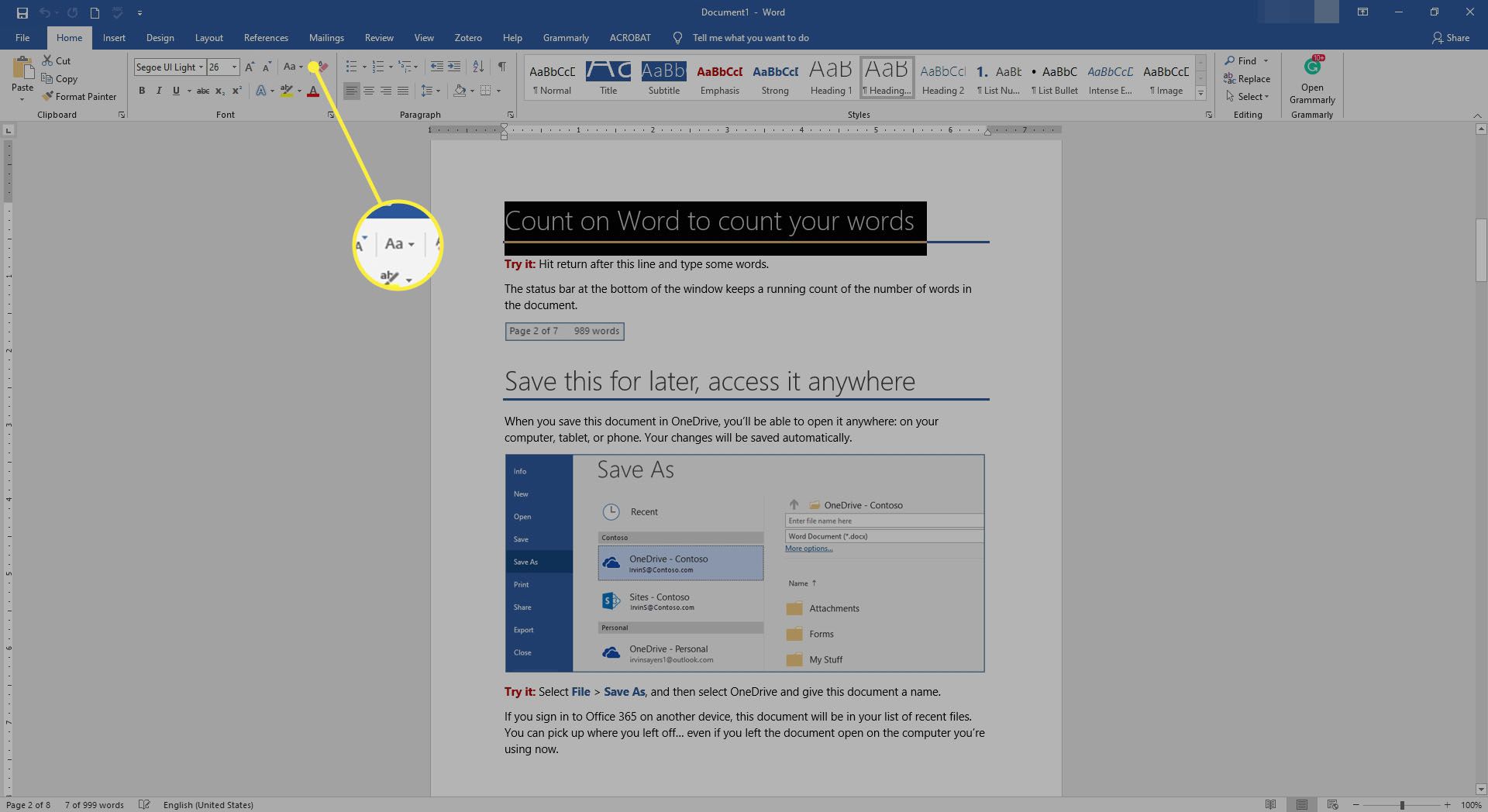
Task: Switch to the Layout tab
Action: tap(208, 37)
